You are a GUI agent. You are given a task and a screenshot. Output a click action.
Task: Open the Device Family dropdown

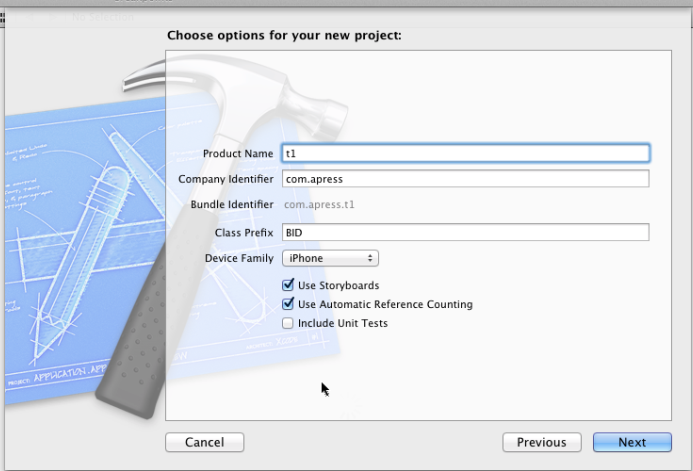tap(330, 258)
